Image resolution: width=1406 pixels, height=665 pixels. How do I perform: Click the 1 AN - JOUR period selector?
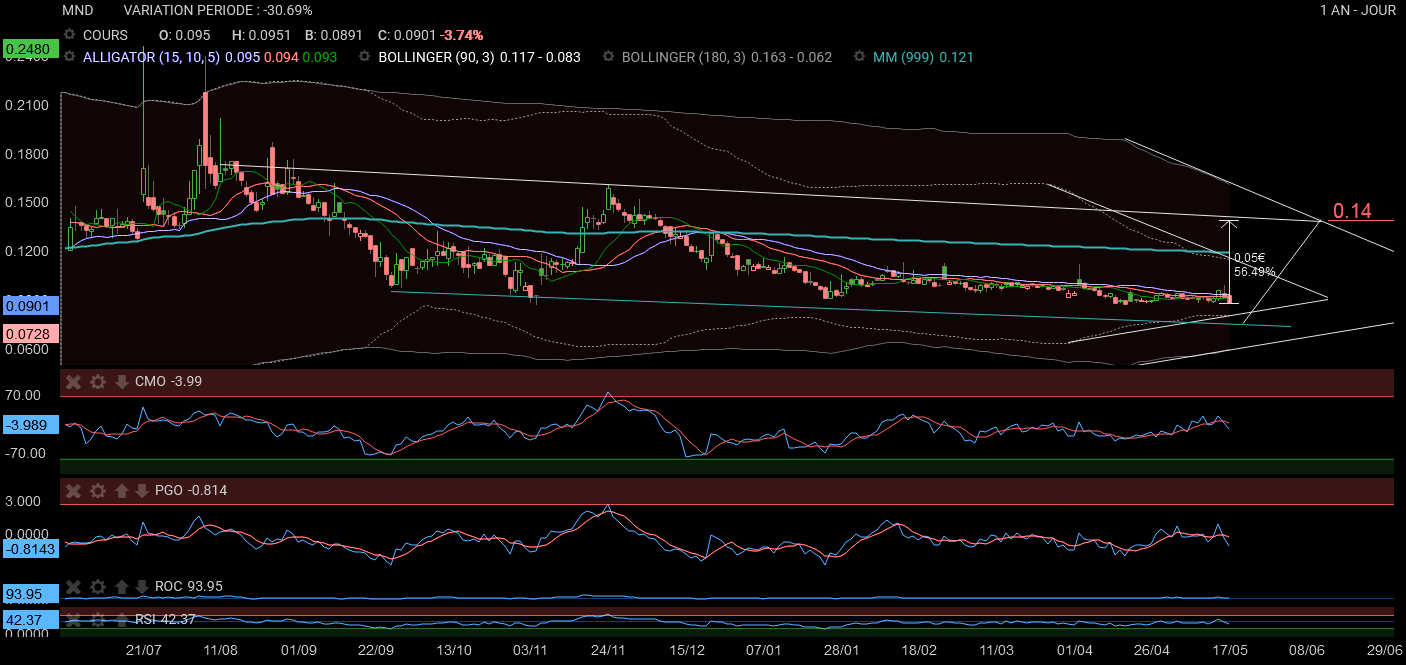pyautogui.click(x=1357, y=10)
